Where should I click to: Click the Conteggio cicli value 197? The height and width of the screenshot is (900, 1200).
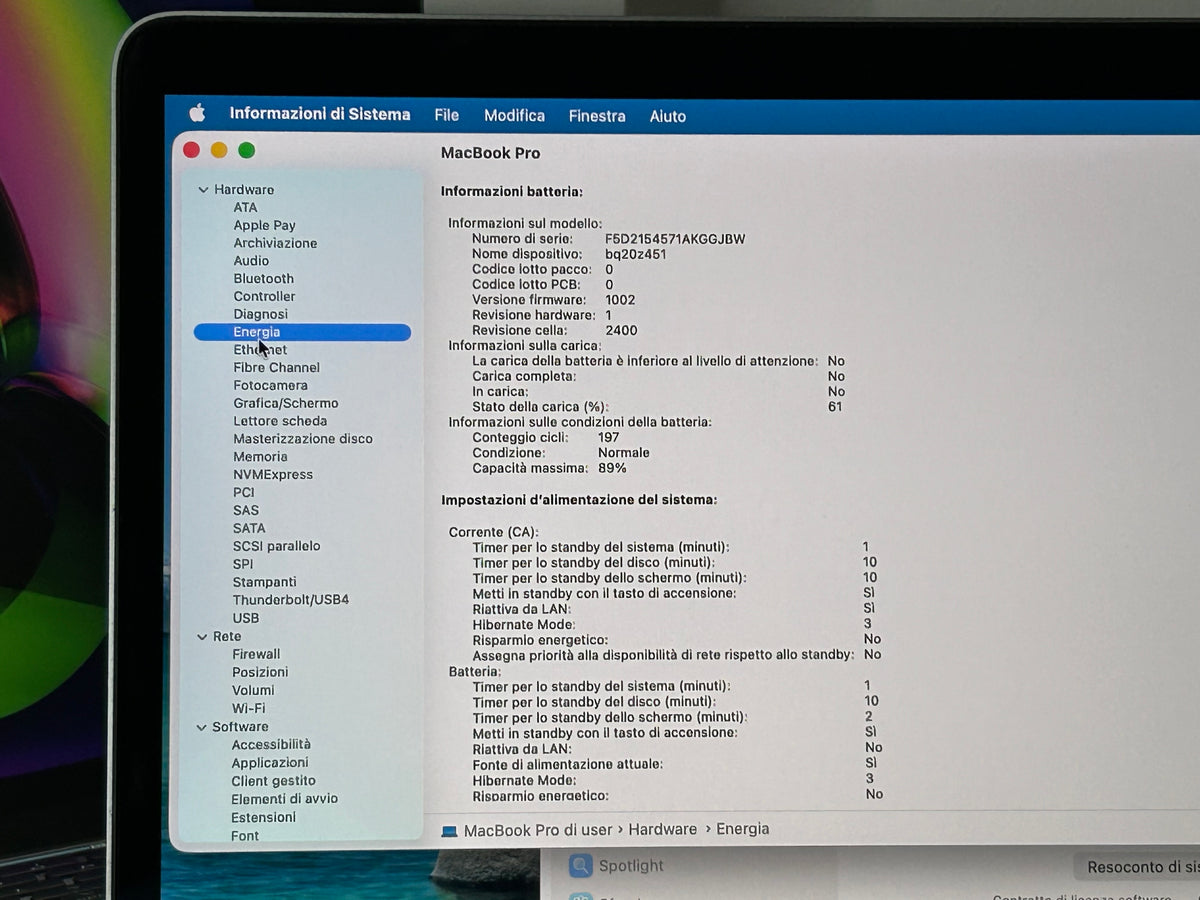click(x=608, y=437)
